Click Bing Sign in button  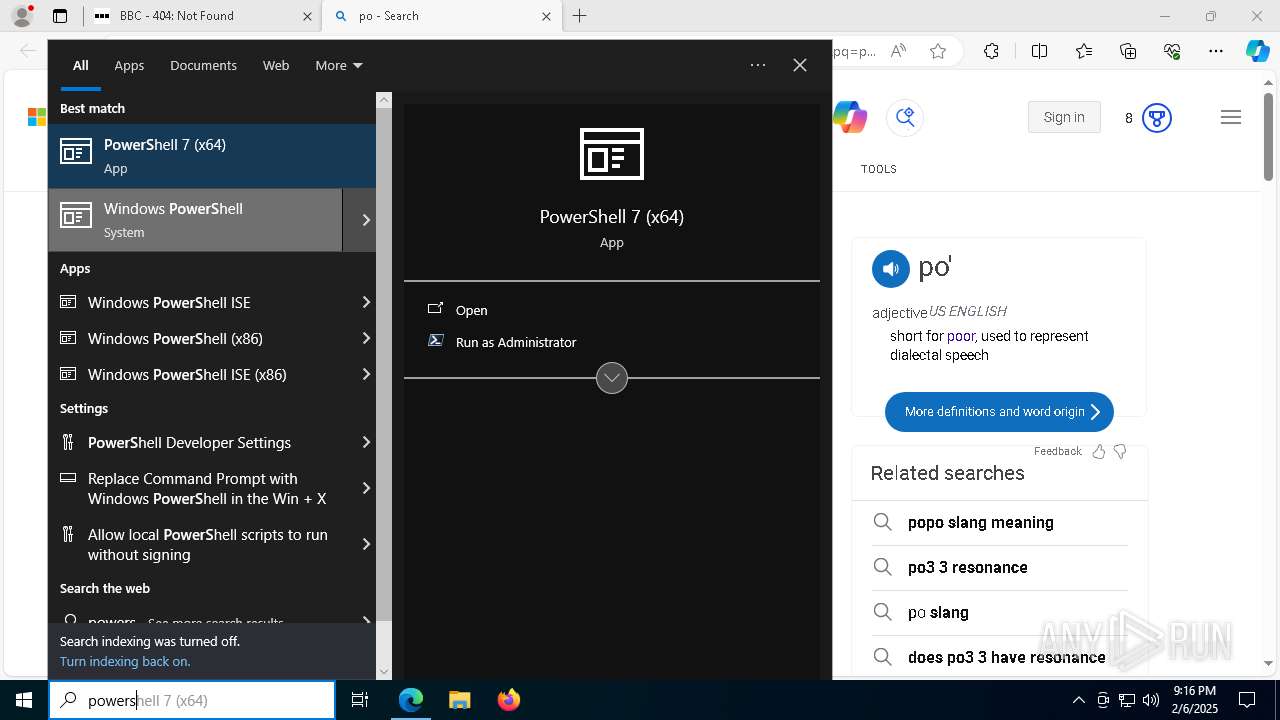click(1064, 117)
